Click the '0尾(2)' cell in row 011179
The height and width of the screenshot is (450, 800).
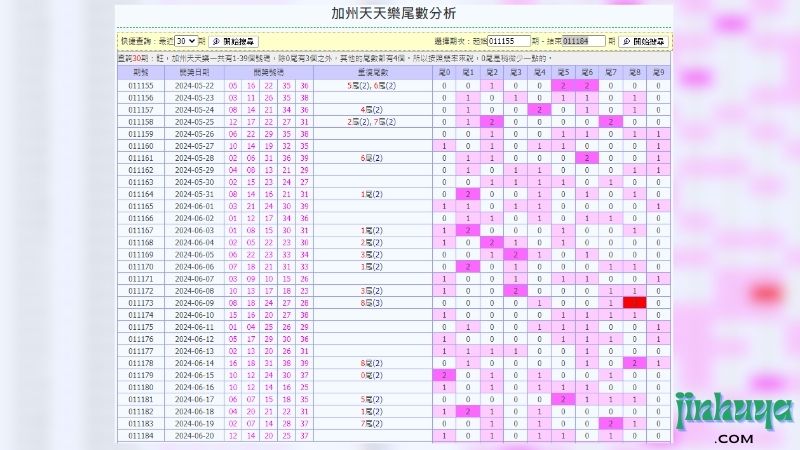[x=372, y=376]
